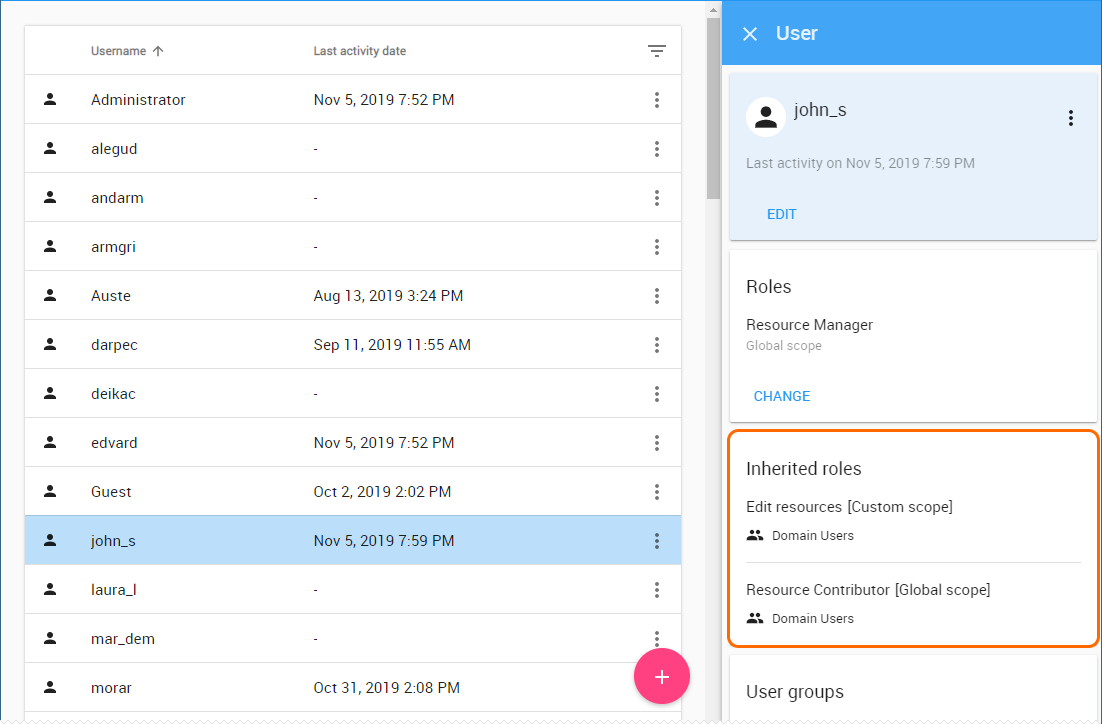
Task: Close the User details panel
Action: pos(750,34)
